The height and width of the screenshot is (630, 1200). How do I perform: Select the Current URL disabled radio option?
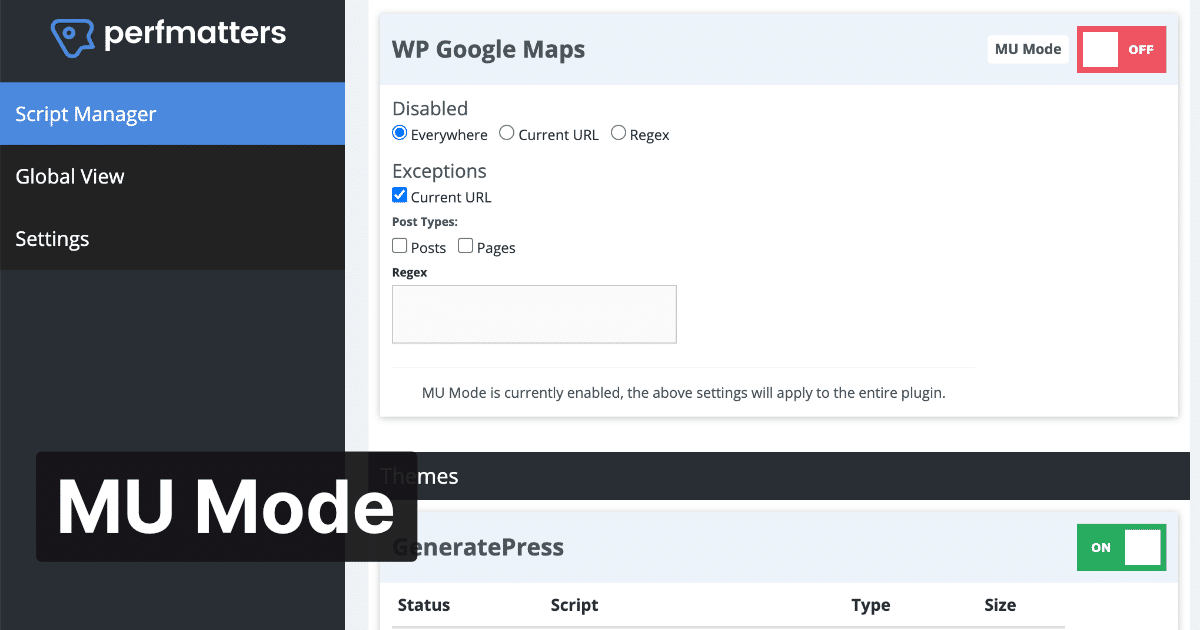(x=507, y=133)
